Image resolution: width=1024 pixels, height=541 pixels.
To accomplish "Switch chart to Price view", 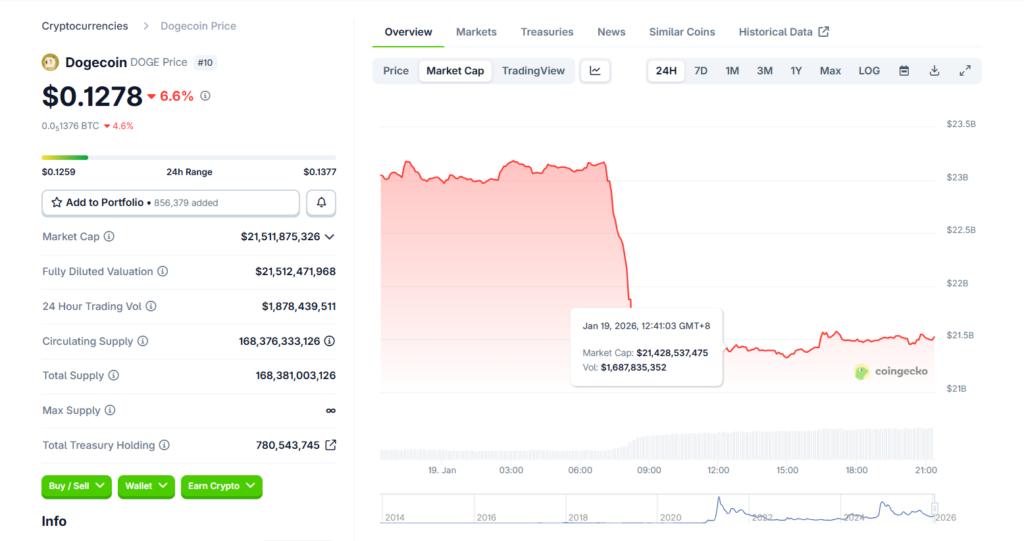I will point(396,71).
